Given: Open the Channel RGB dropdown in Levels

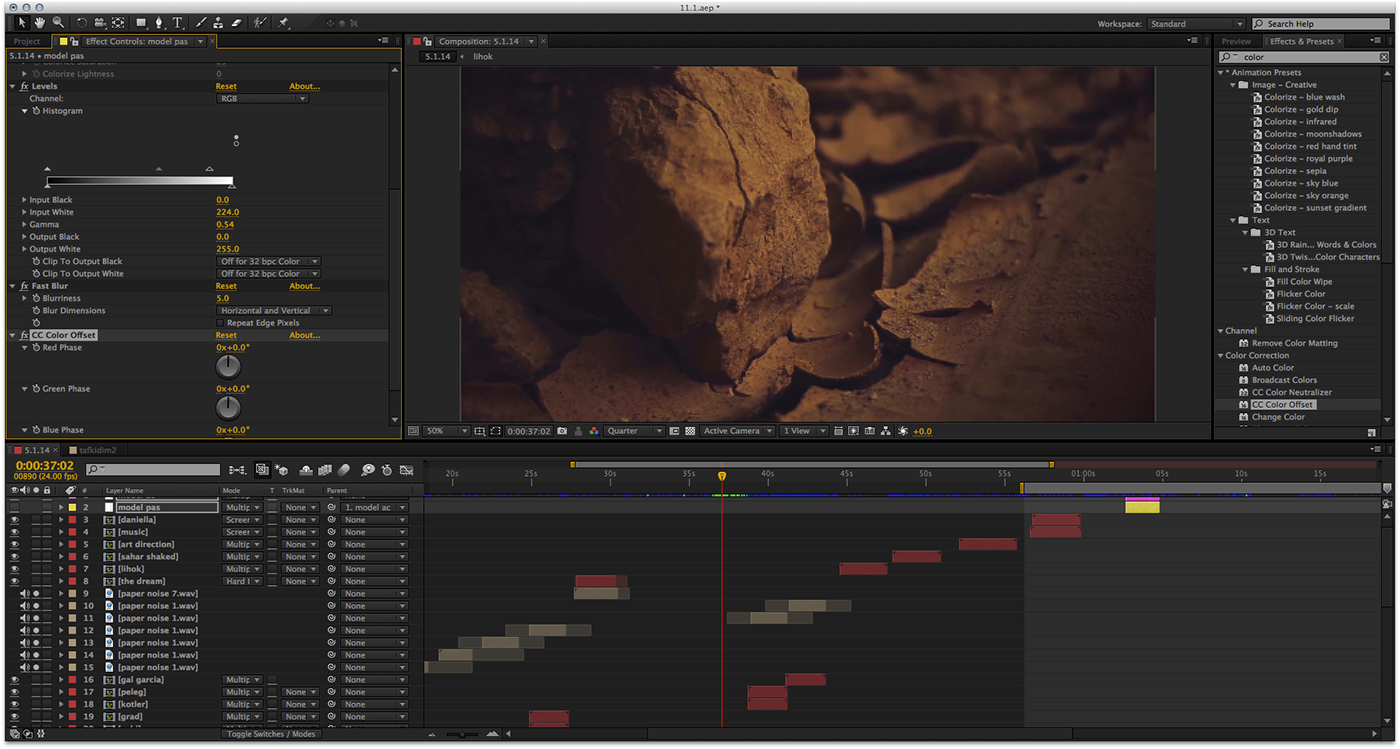Looking at the screenshot, I should [262, 99].
